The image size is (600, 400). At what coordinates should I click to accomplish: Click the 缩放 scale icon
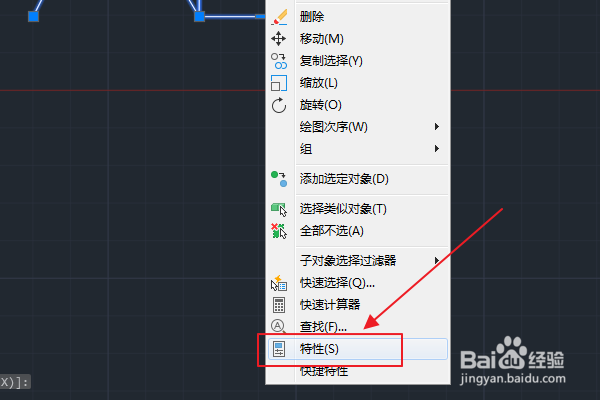coord(279,83)
